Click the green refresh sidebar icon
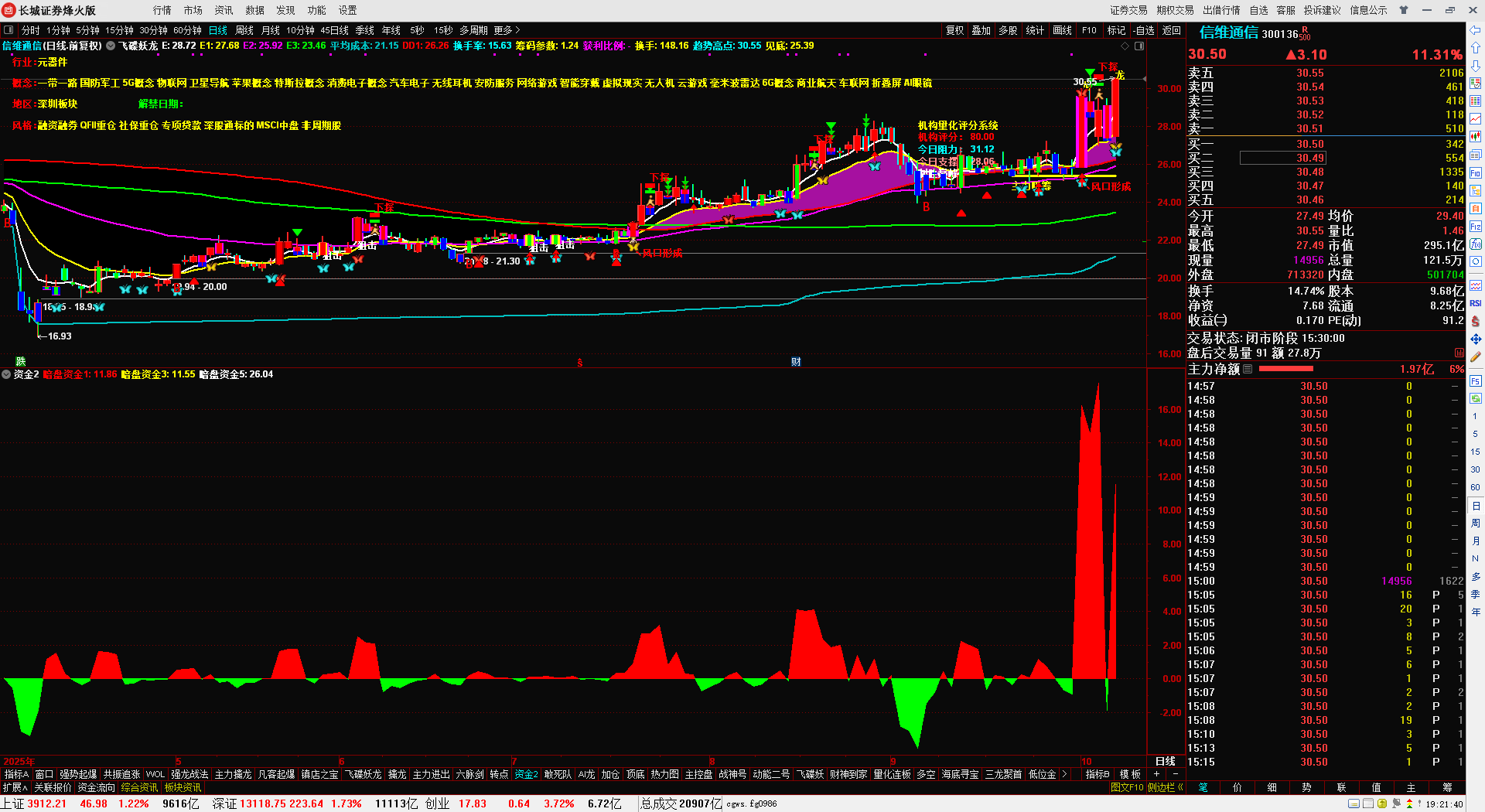 pos(1476,398)
